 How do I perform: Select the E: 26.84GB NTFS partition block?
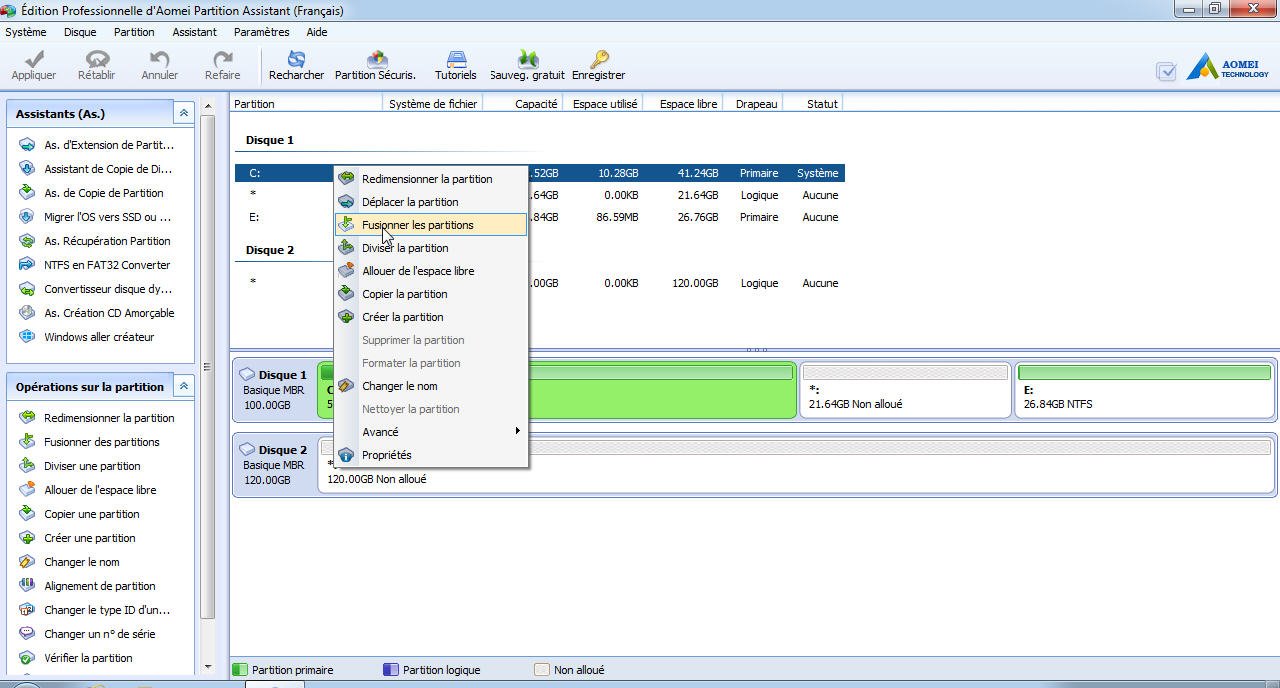1144,390
